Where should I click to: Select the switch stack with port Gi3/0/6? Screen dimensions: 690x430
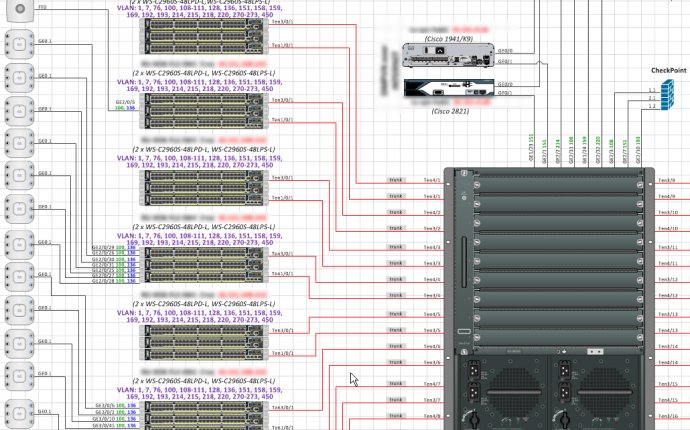point(203,415)
